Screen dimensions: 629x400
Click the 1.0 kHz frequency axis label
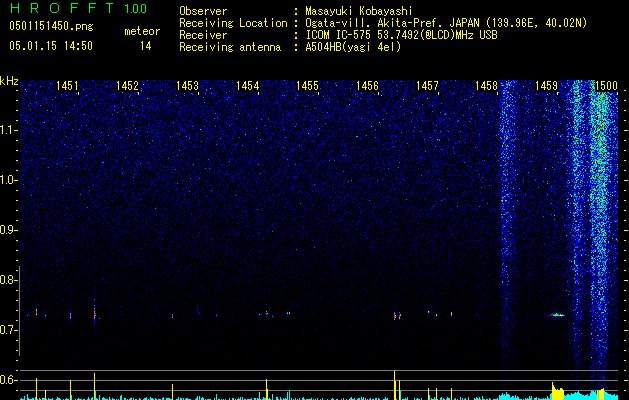[x=9, y=180]
